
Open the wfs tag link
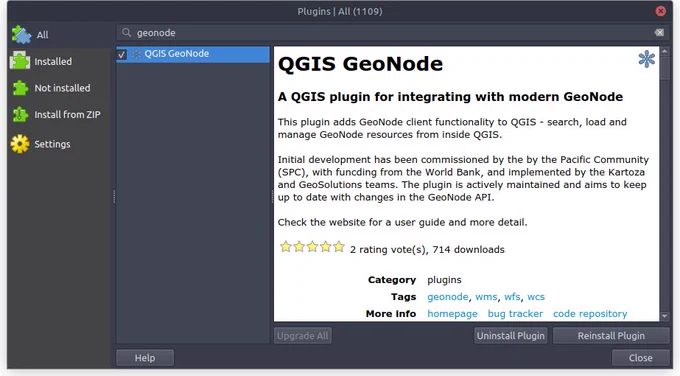(x=512, y=297)
